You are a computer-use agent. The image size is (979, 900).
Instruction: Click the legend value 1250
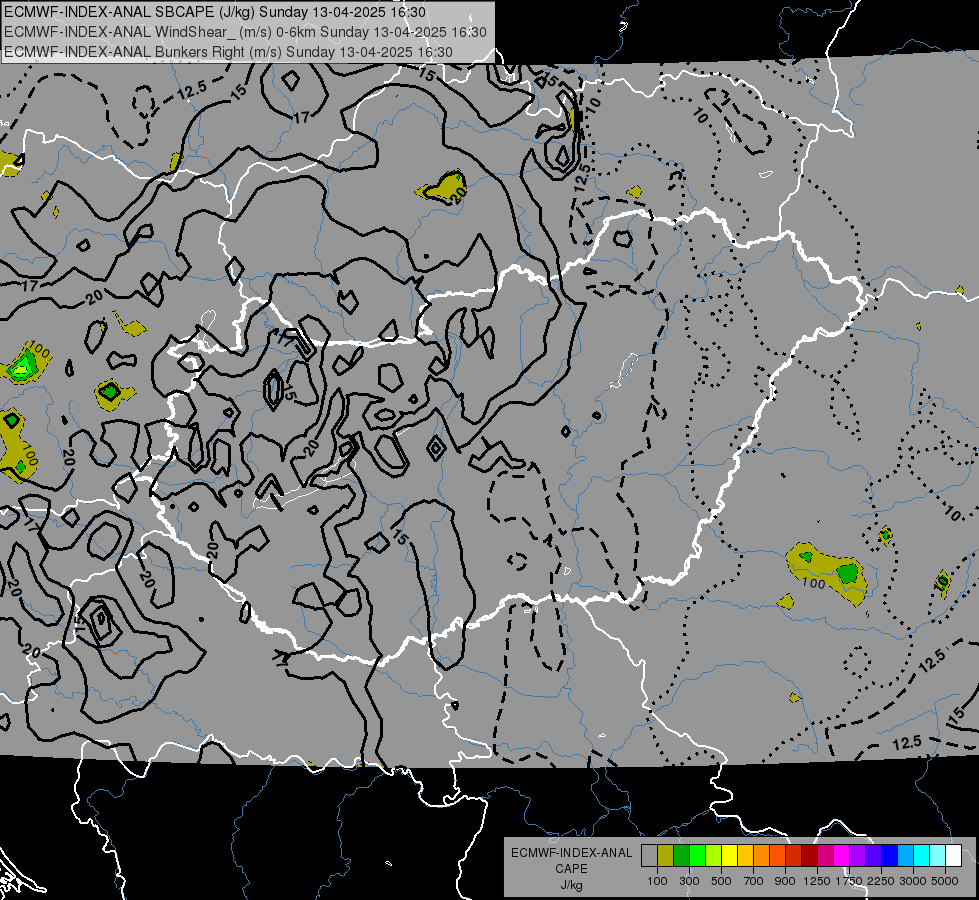point(817,881)
